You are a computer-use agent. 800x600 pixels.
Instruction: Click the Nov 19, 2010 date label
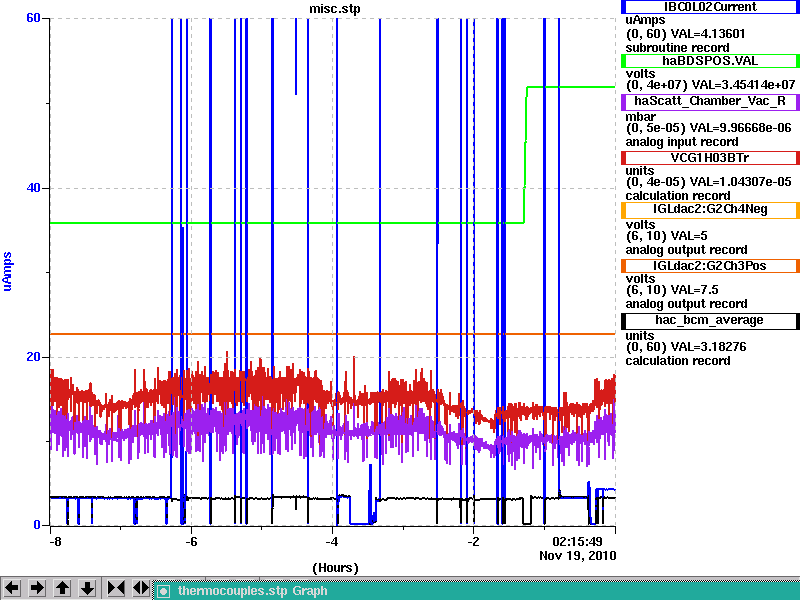[578, 556]
